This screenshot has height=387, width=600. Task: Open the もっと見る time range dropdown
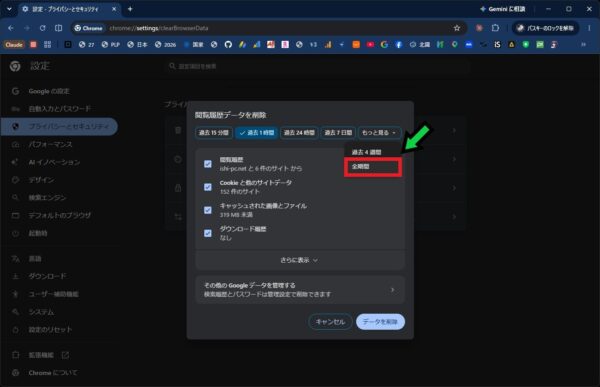click(379, 132)
